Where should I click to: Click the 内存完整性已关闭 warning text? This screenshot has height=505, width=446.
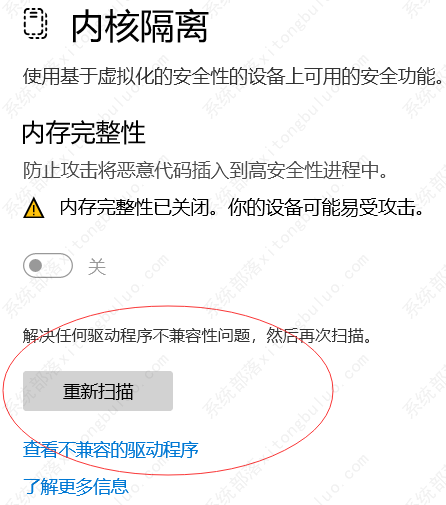coord(135,208)
